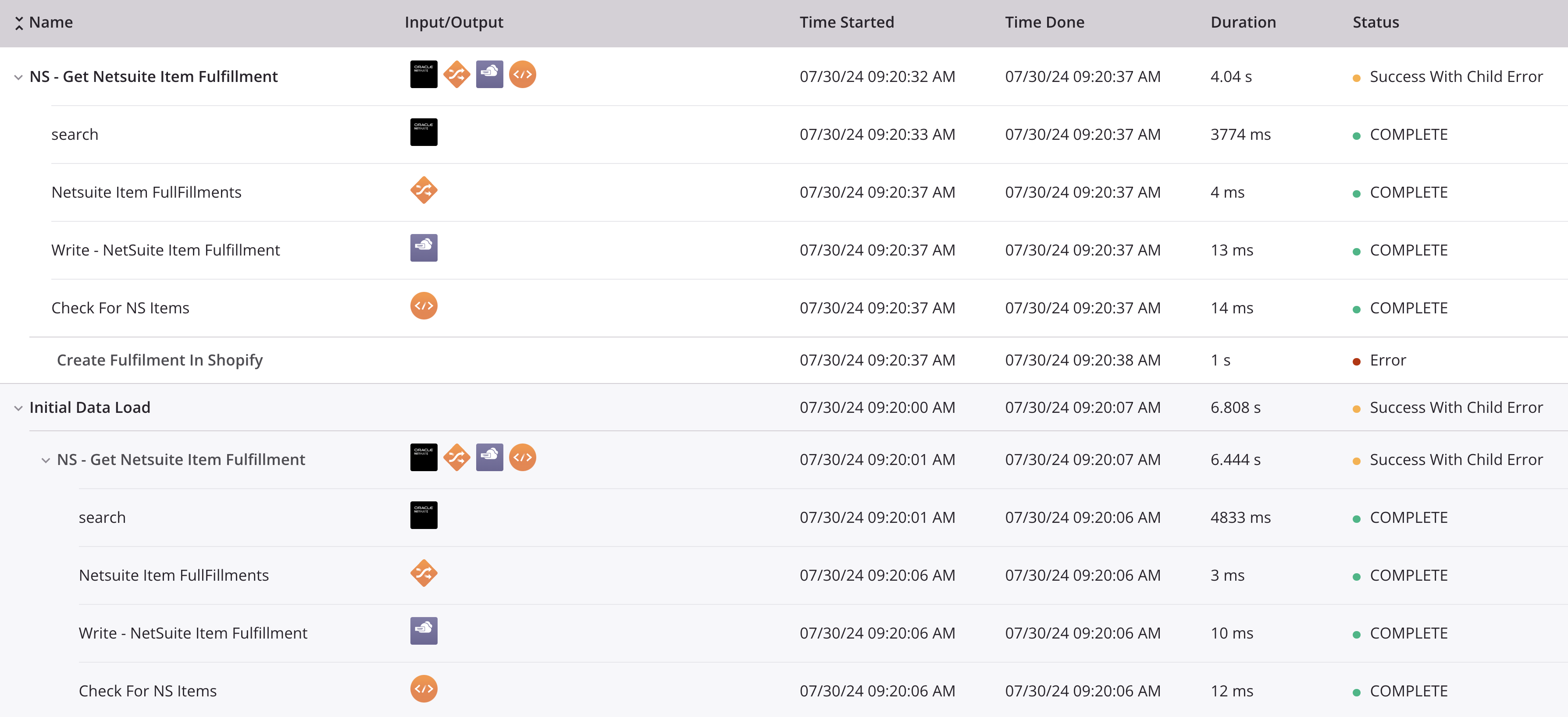Select Write - NetSuite Item Fulfillment name, 10 ms row
This screenshot has height=717, width=1568.
(193, 633)
